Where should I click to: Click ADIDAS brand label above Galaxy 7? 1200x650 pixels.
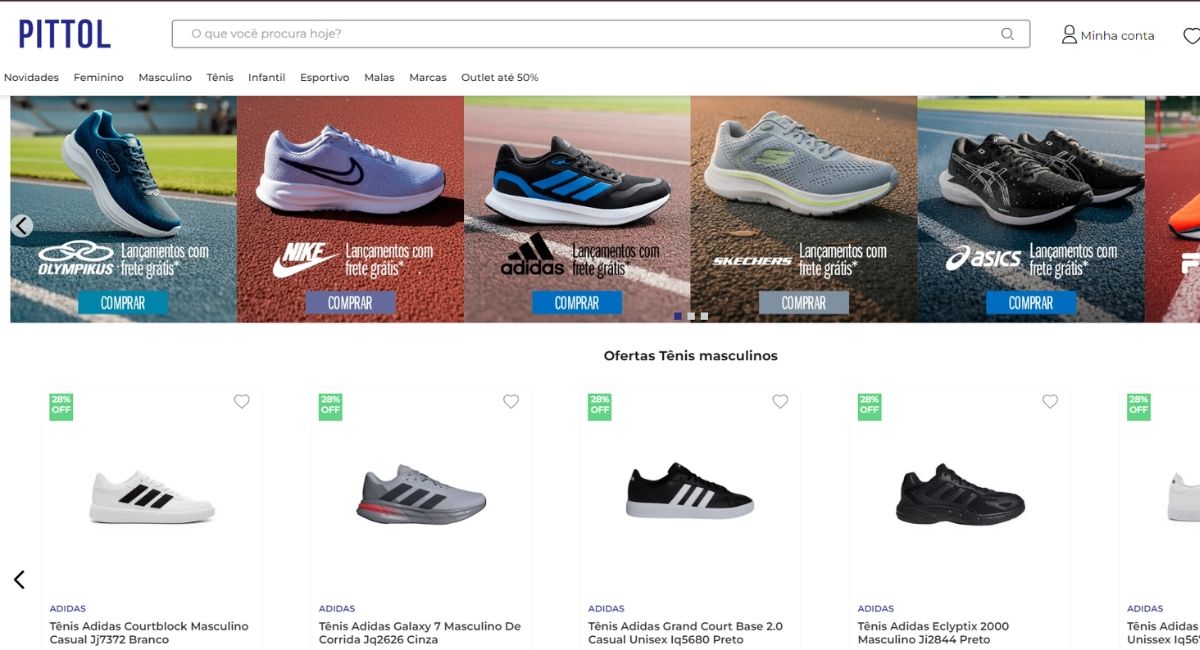coord(337,608)
